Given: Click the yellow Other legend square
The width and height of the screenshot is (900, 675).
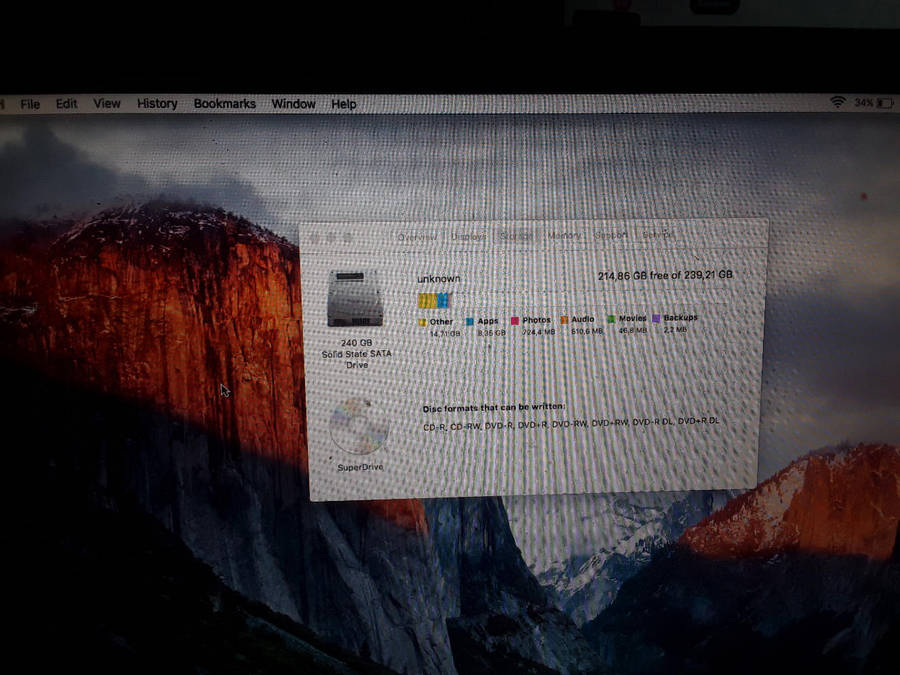Looking at the screenshot, I should [x=422, y=321].
